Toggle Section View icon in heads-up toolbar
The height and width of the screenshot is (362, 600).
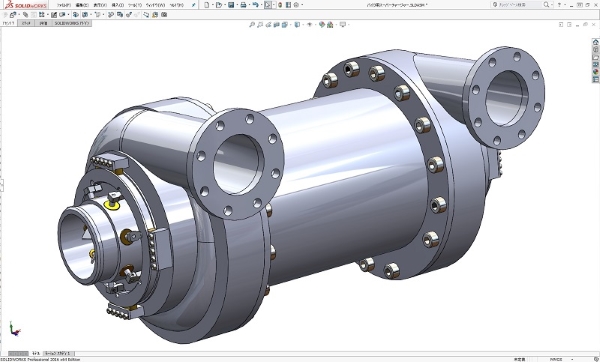click(276, 24)
